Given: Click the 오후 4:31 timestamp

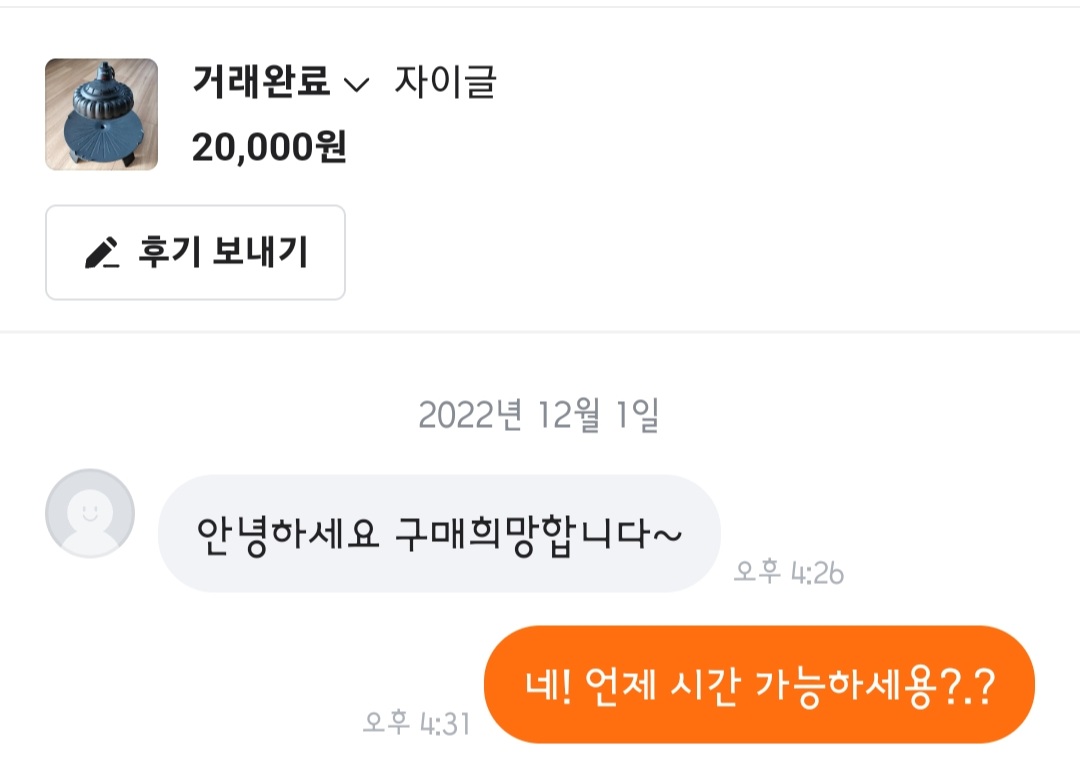Looking at the screenshot, I should coord(416,723).
